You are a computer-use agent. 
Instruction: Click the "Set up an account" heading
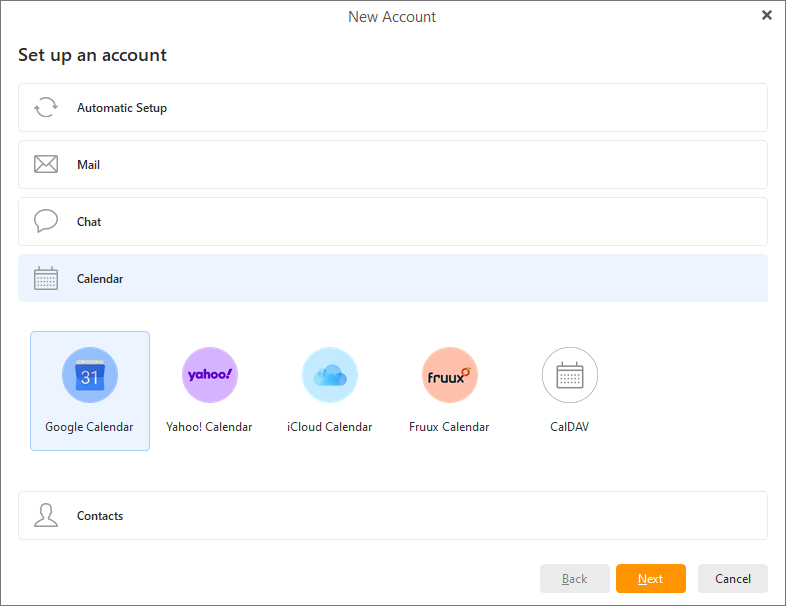point(92,55)
